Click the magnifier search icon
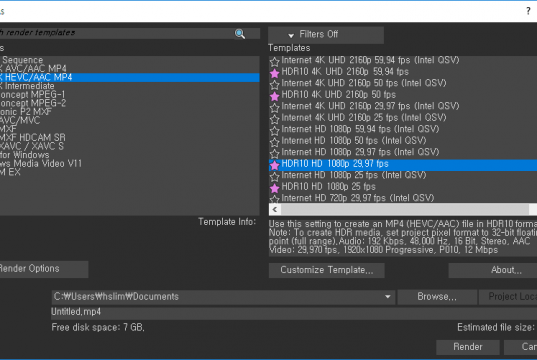Screen dimensions: 537x360 pyautogui.click(x=240, y=34)
